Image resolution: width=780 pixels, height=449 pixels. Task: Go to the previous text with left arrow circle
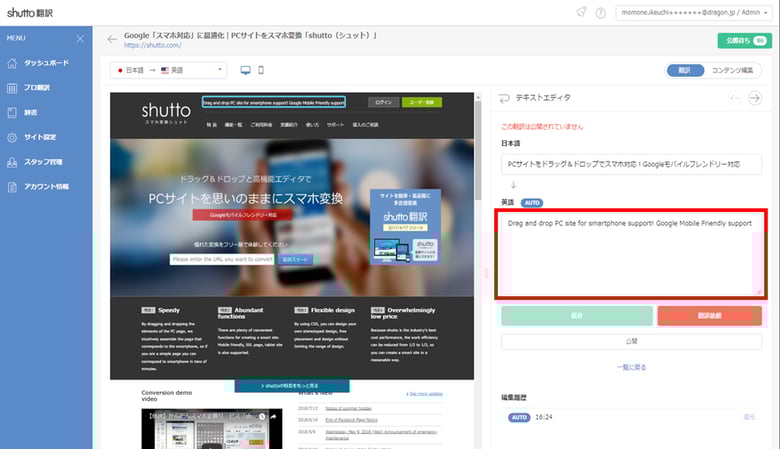734,98
